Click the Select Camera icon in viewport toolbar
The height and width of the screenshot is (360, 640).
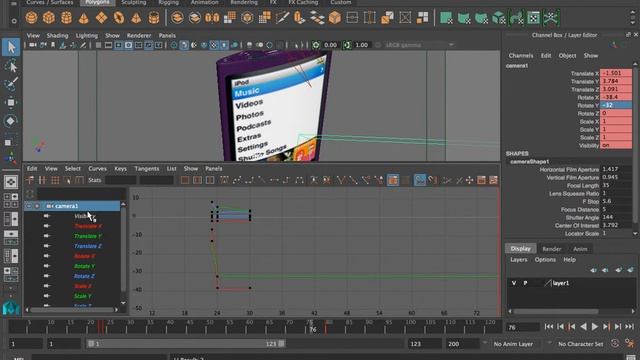33,45
